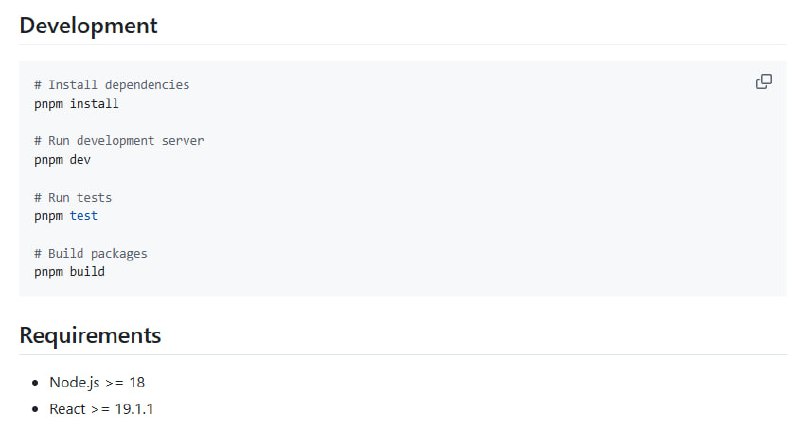Click the '# Install dependencies' comment line
The height and width of the screenshot is (431, 800).
click(111, 85)
